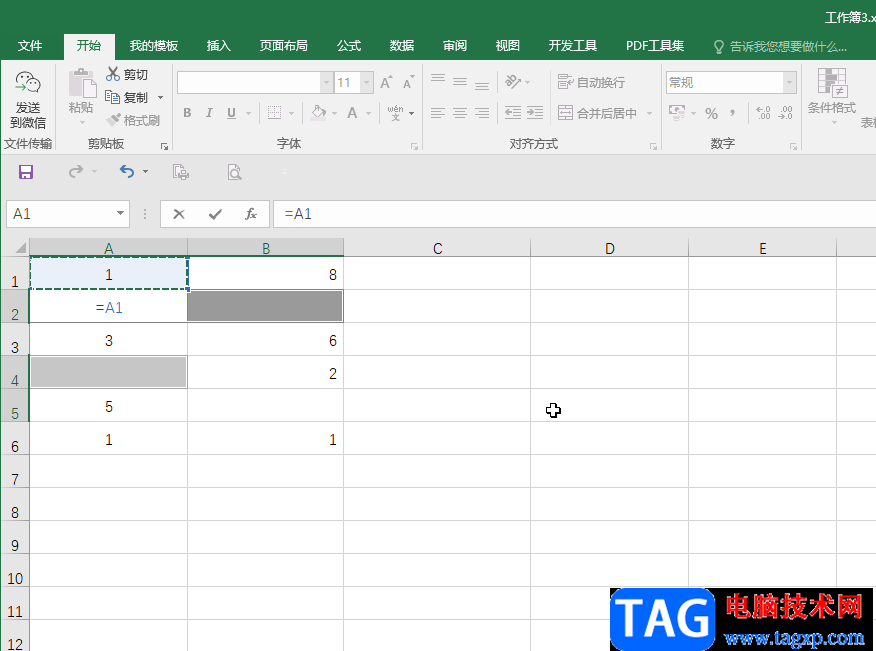Apply comma style format
Viewport: 876px width, 651px height.
[x=732, y=113]
